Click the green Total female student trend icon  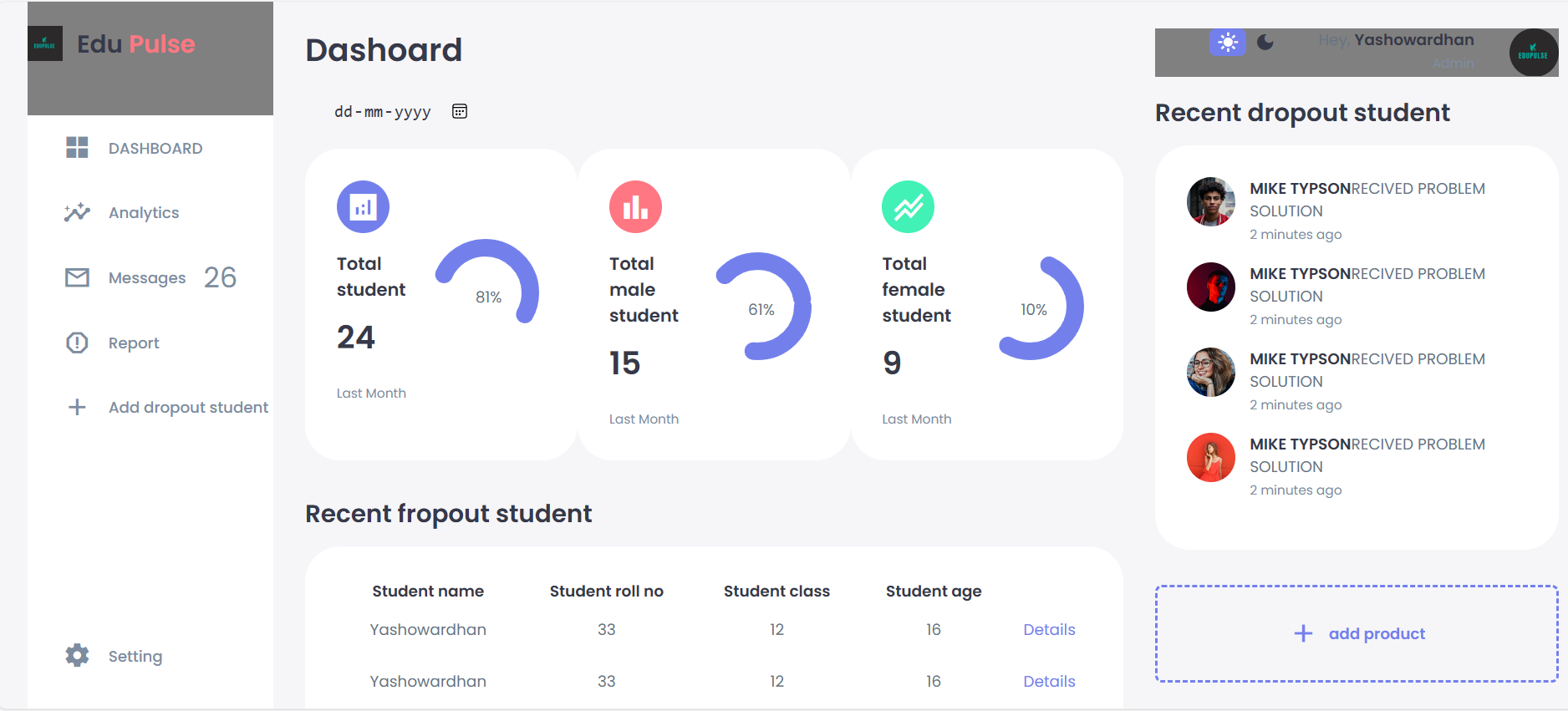coord(908,207)
